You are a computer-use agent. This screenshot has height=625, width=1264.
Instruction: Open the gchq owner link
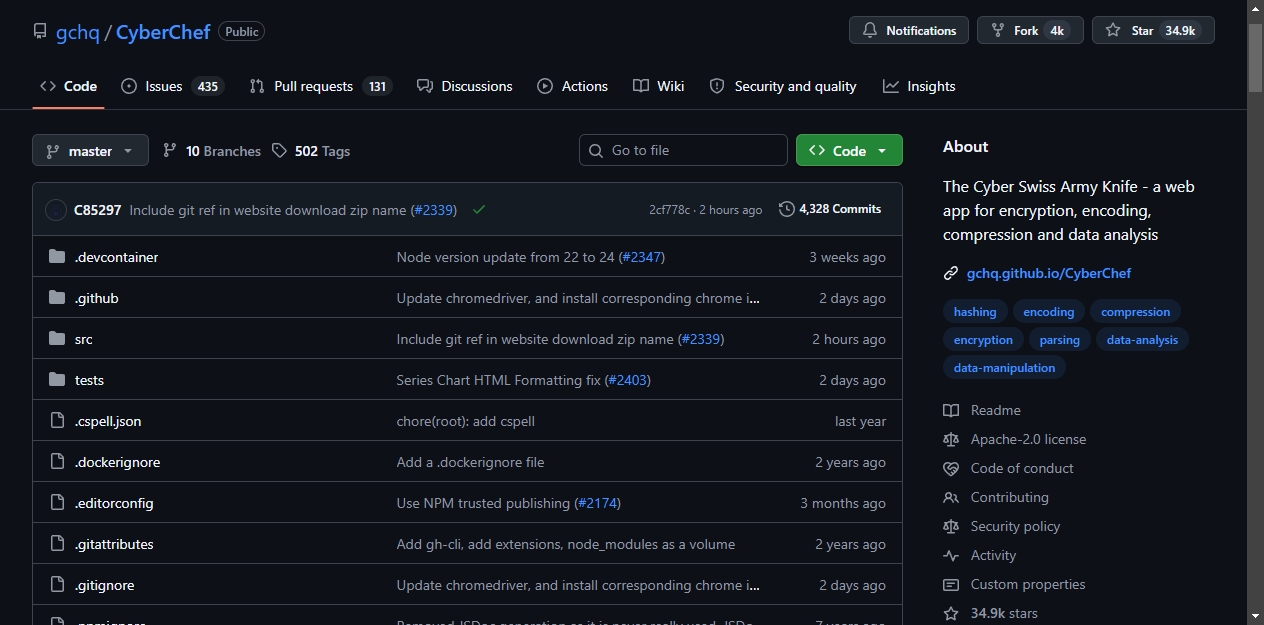coord(78,32)
